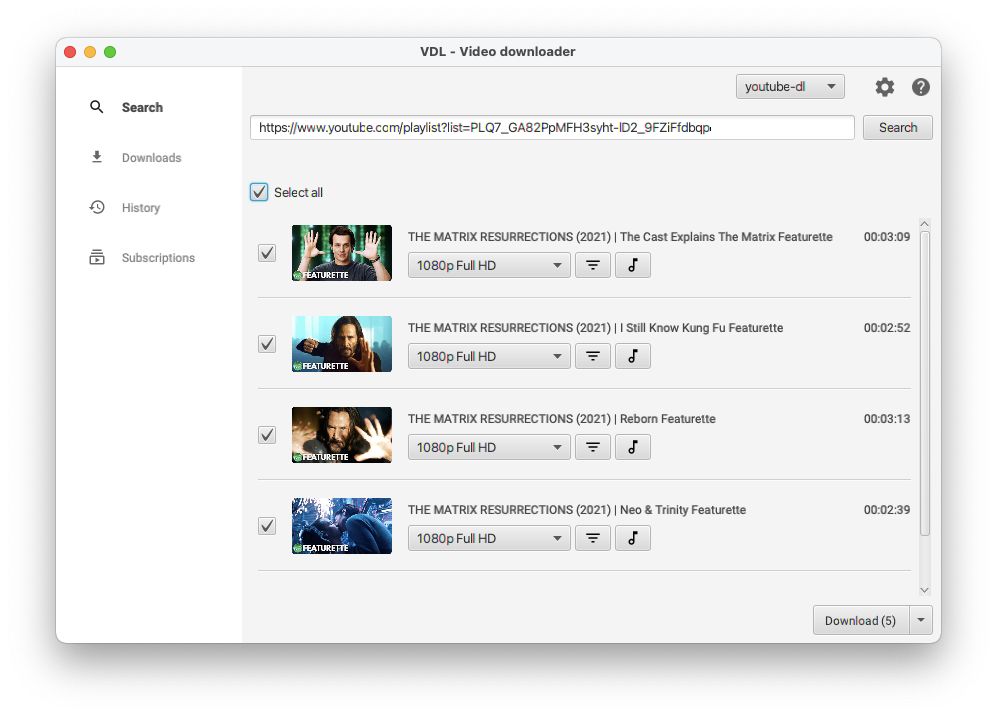The image size is (997, 717).
Task: Open the I Still Know Kung Fu thumbnail
Action: (x=341, y=344)
